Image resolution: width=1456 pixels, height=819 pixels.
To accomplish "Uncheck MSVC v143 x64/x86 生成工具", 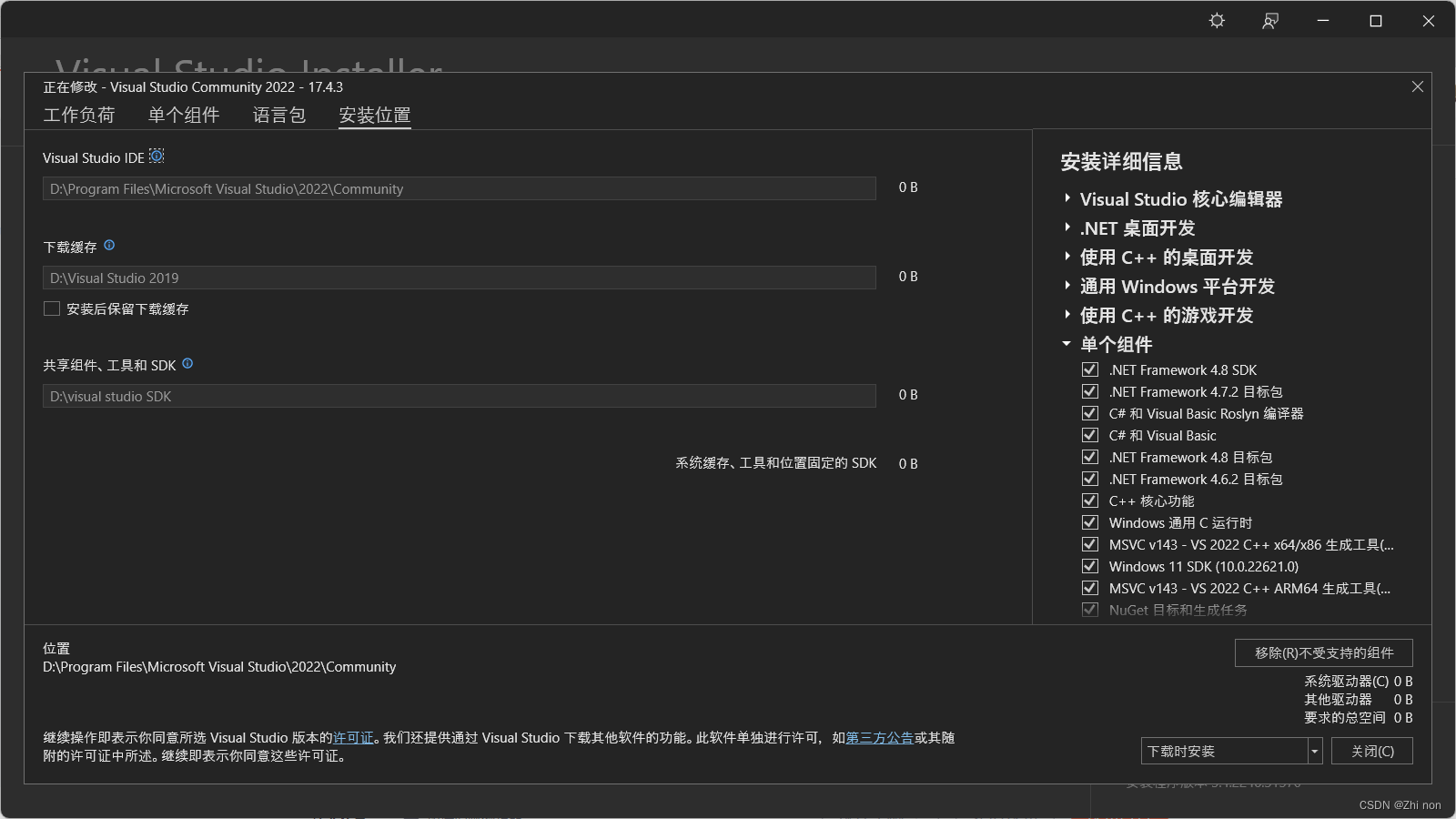I will (x=1089, y=544).
